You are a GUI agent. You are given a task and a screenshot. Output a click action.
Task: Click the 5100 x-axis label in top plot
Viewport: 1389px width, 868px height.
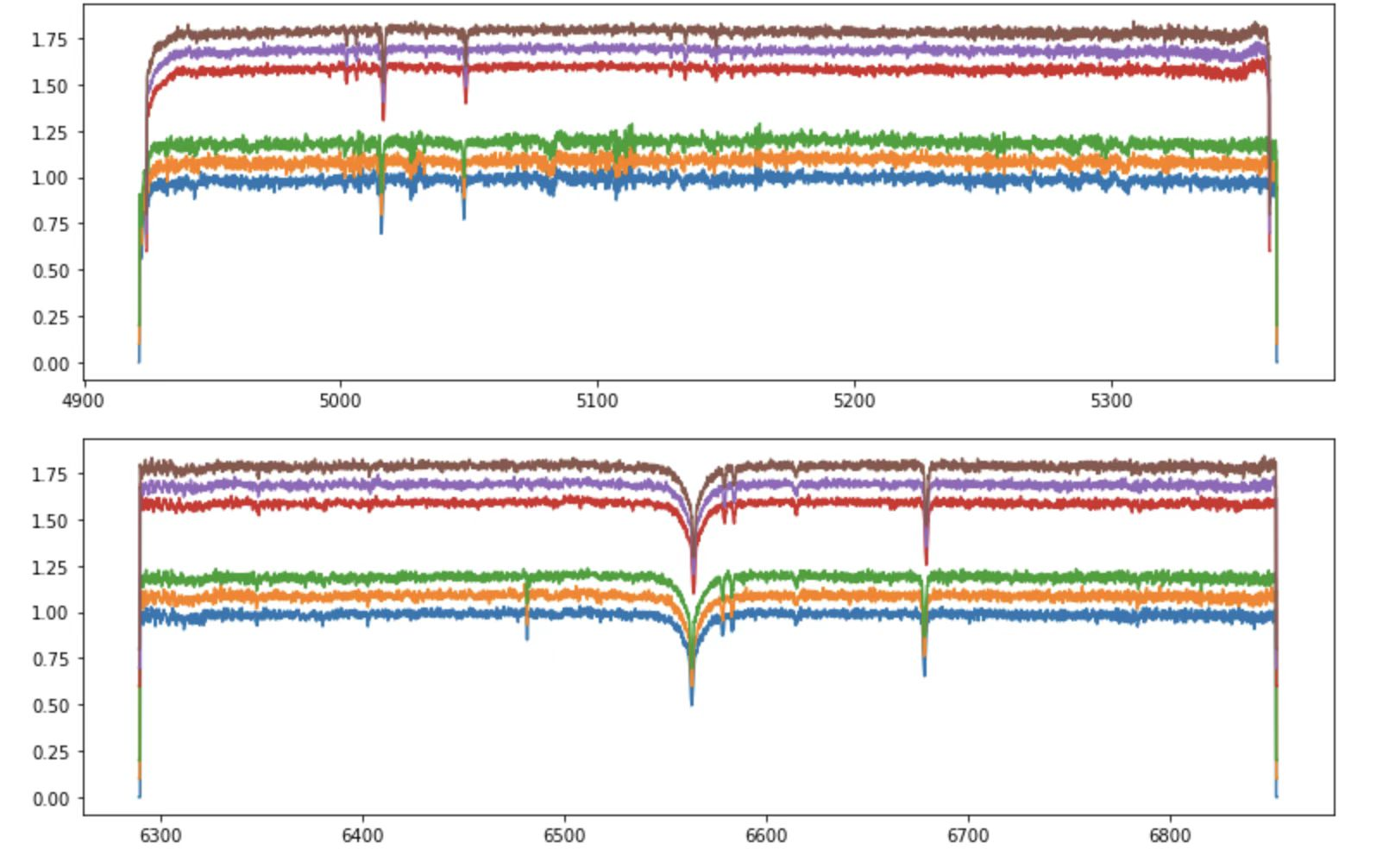tap(597, 401)
